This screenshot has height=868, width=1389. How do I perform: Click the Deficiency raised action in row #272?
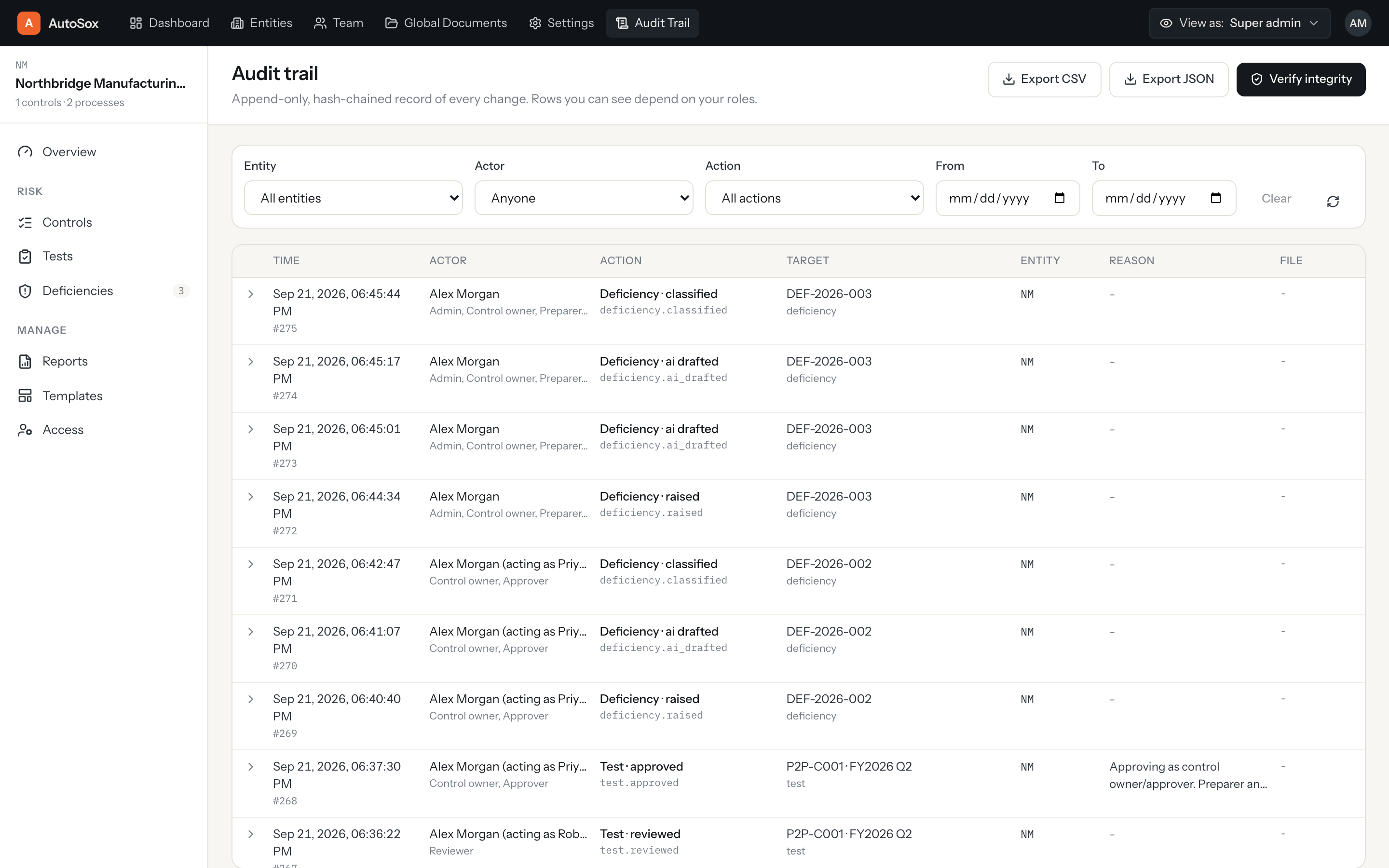pos(649,497)
